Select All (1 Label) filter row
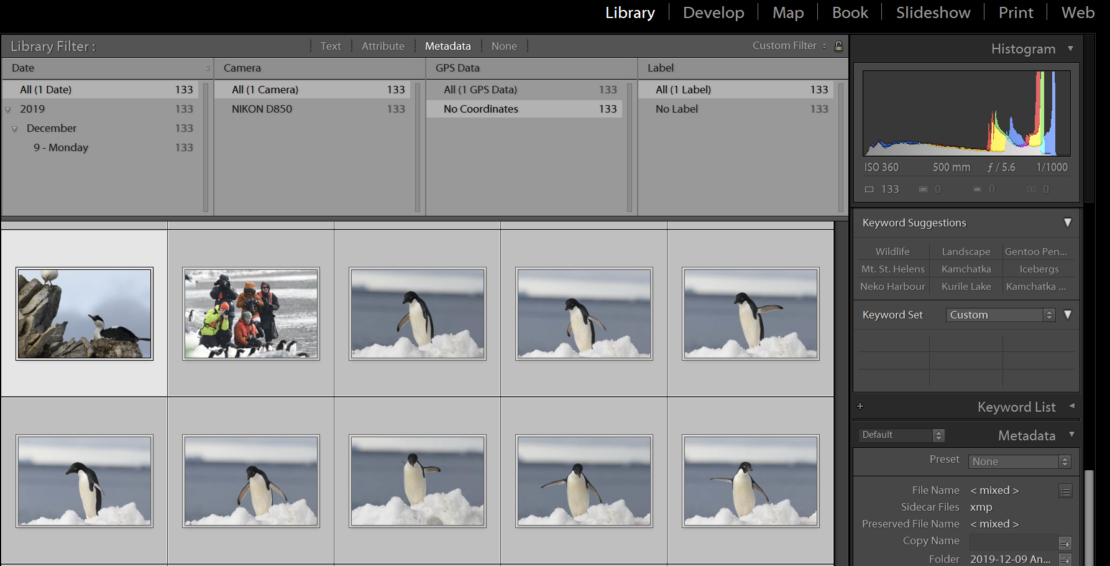The width and height of the screenshot is (1110, 566). click(736, 90)
